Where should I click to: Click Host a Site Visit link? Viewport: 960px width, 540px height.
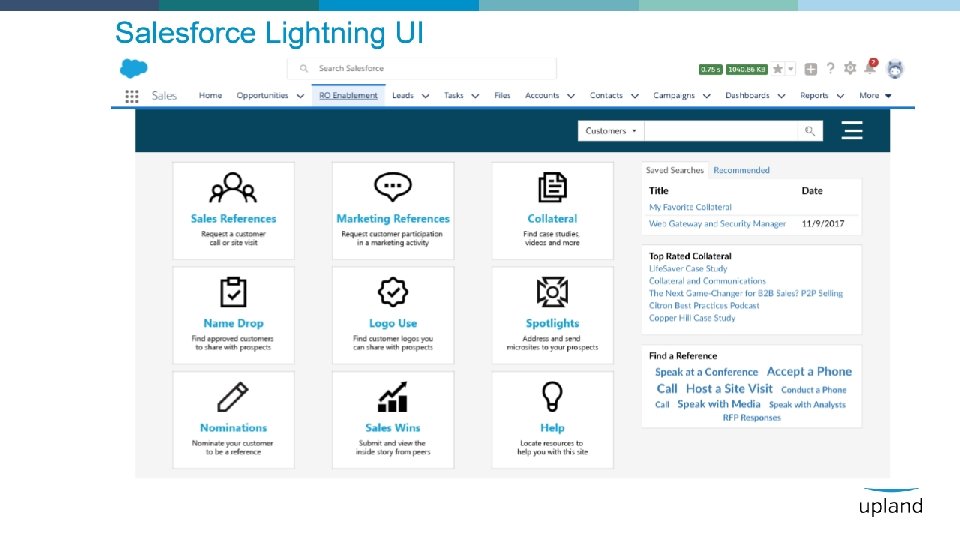(x=729, y=389)
